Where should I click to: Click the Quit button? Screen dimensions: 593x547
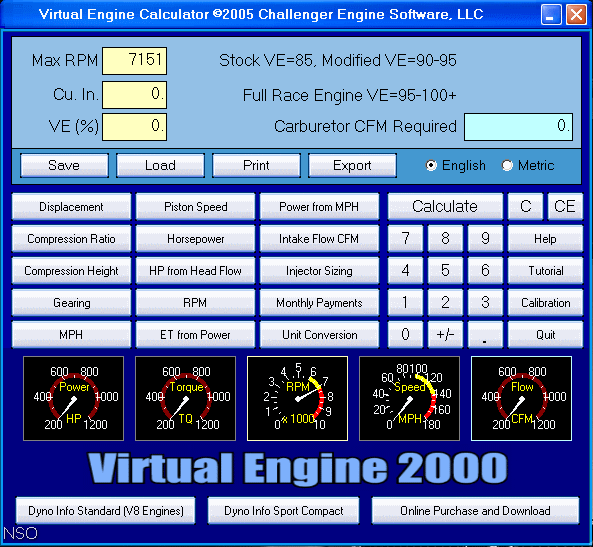point(545,334)
